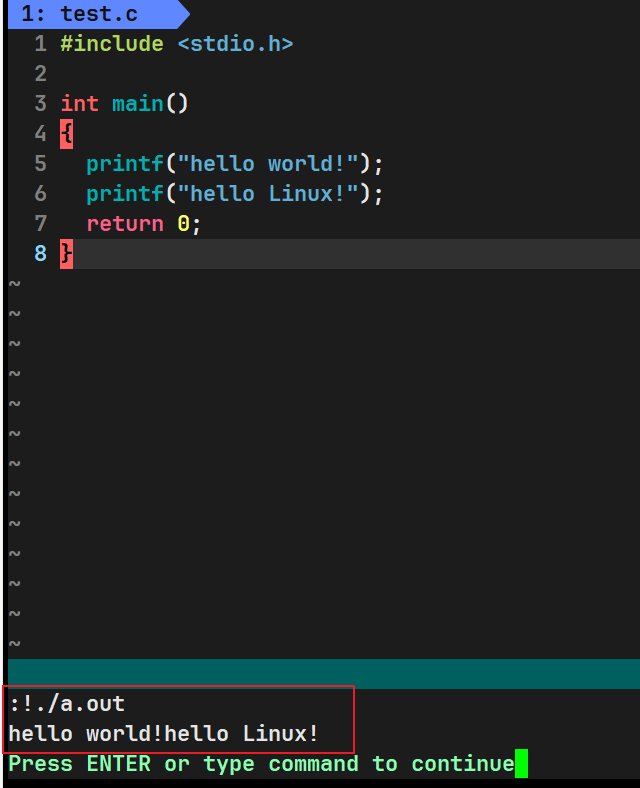Click the "hello world!" string literal
Image resolution: width=640 pixels, height=788 pixels.
268,164
